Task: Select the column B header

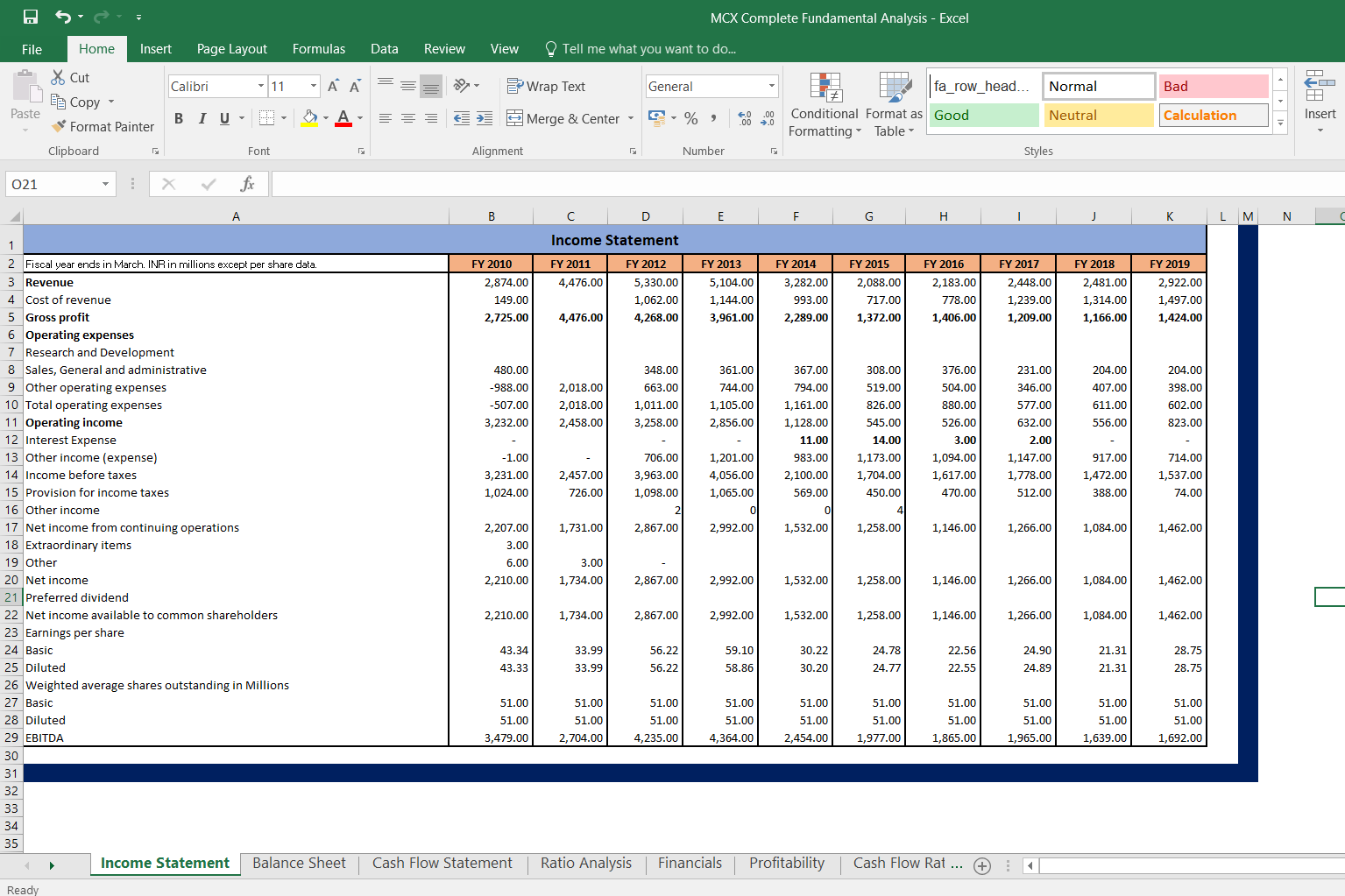Action: click(492, 216)
